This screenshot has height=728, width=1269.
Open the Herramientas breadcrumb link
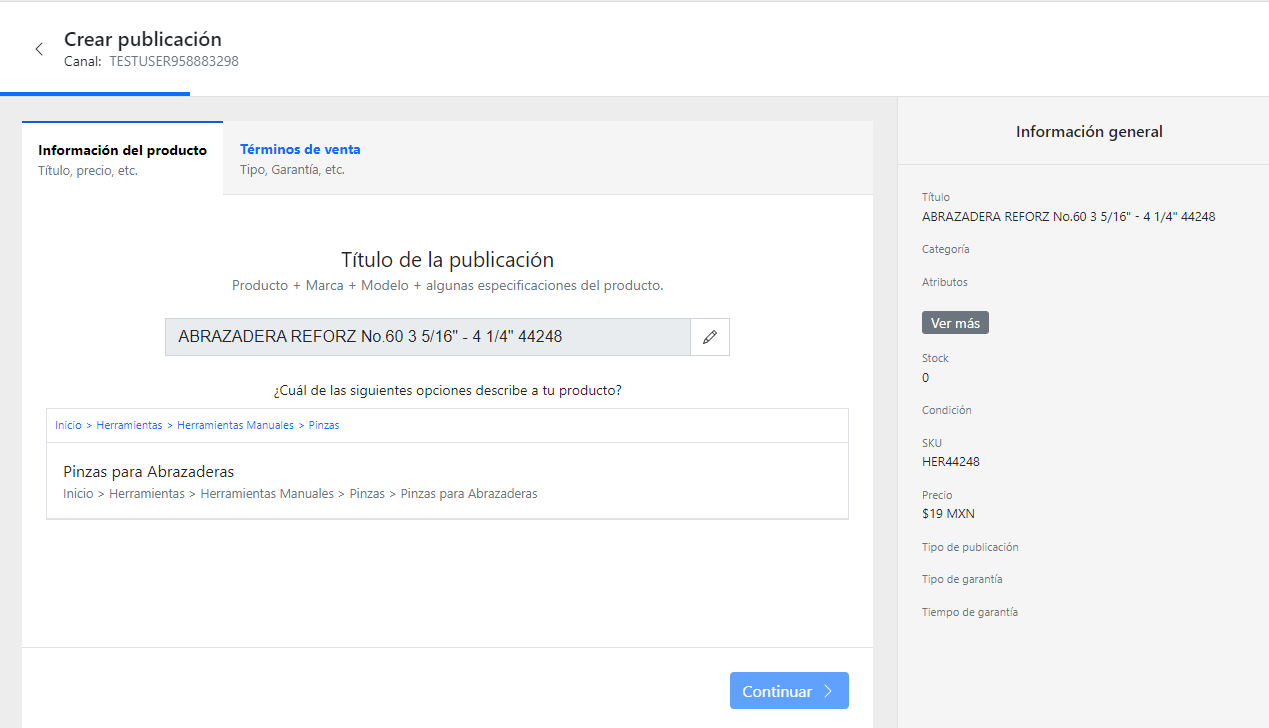(129, 425)
